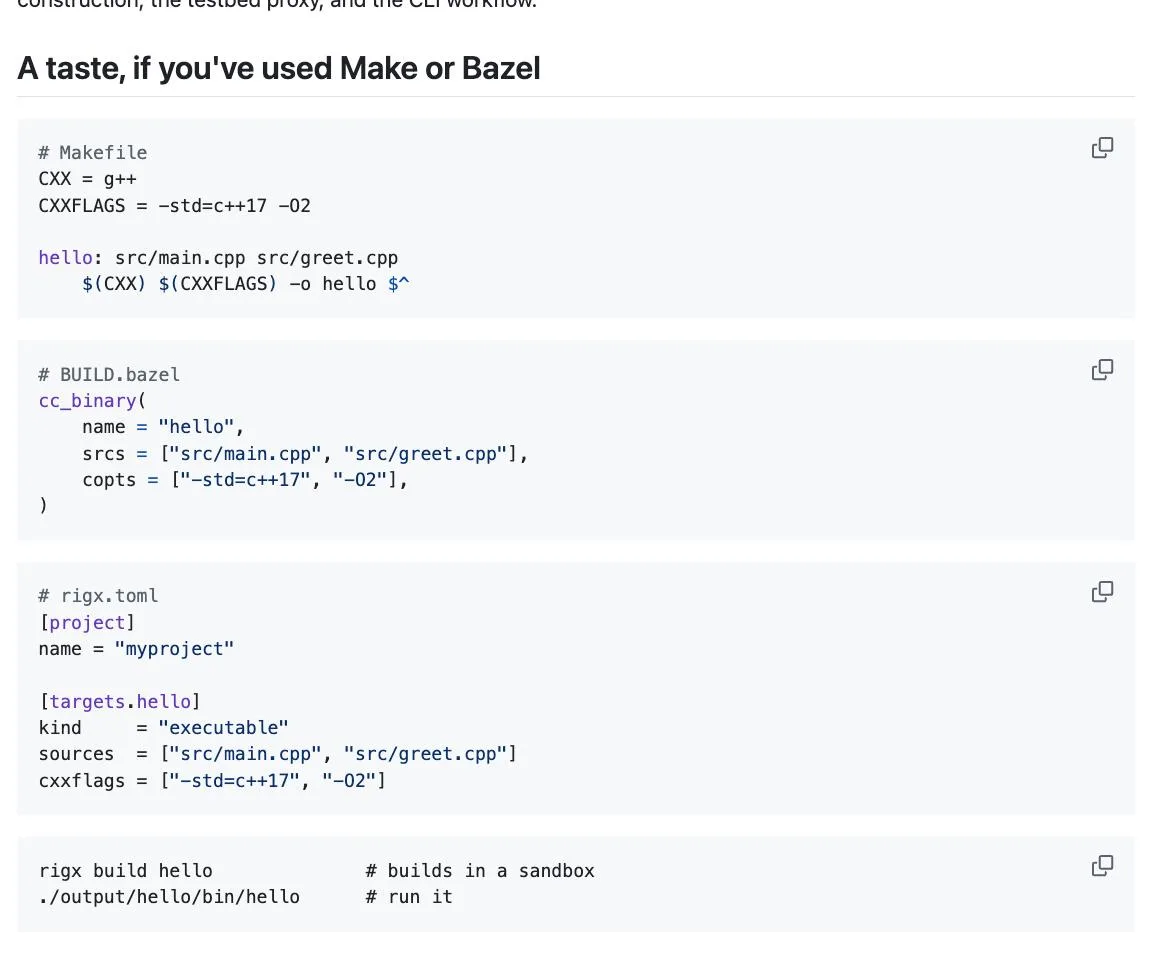The image size is (1164, 958).
Task: Click the 'CXXFLAGS = -std=c++17 -O2' line
Action: (x=174, y=206)
